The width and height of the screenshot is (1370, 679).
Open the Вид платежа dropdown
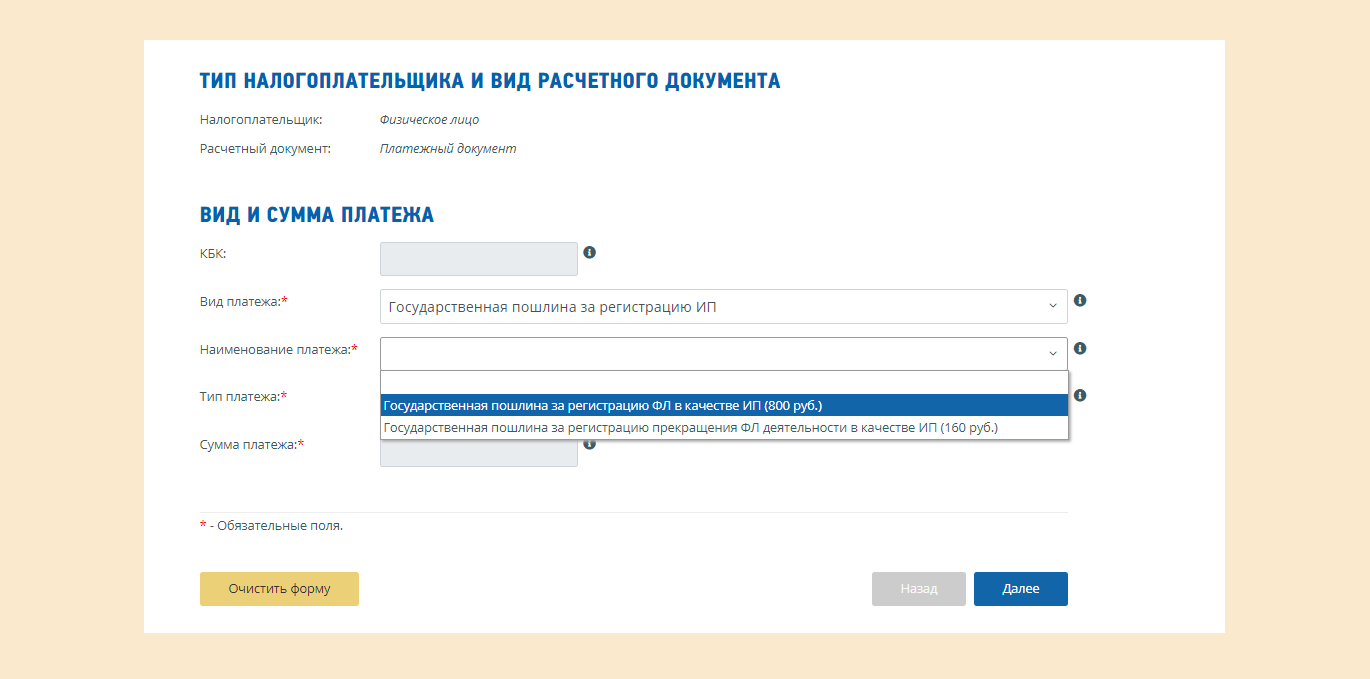(723, 307)
